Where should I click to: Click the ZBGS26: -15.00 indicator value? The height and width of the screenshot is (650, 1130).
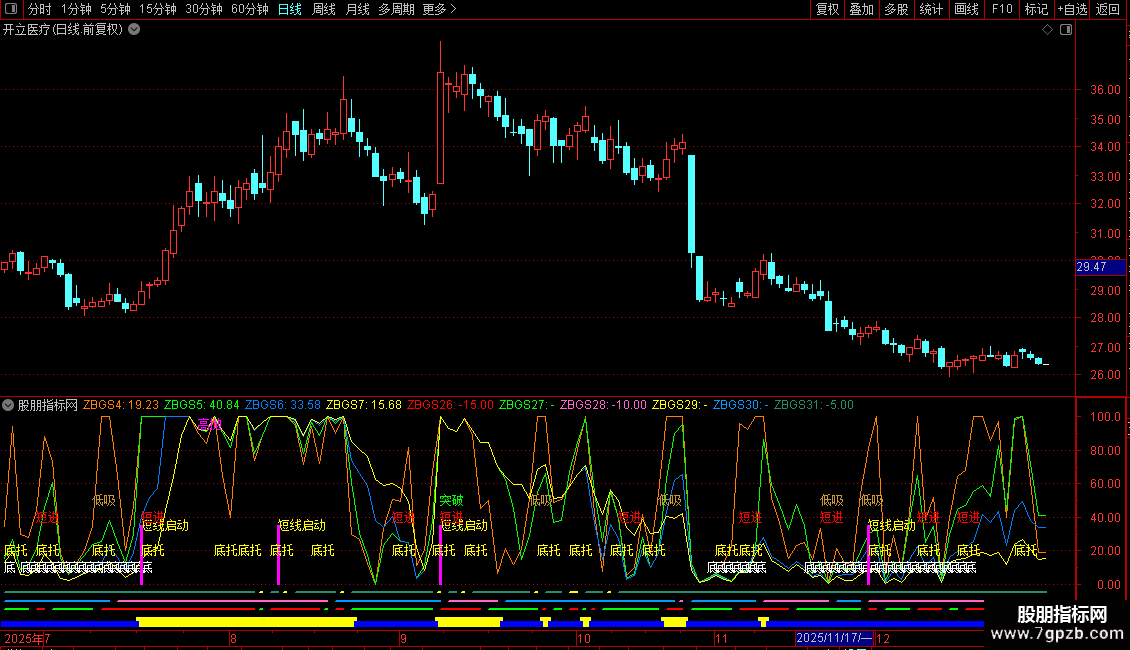pyautogui.click(x=450, y=405)
